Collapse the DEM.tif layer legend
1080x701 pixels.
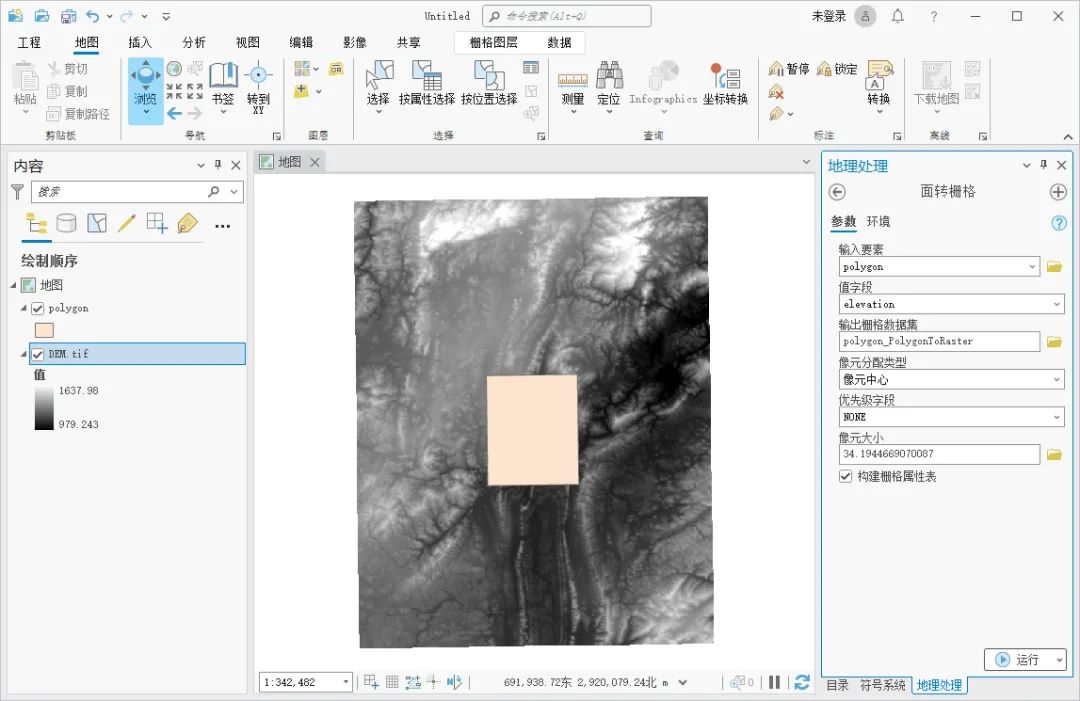pos(24,354)
